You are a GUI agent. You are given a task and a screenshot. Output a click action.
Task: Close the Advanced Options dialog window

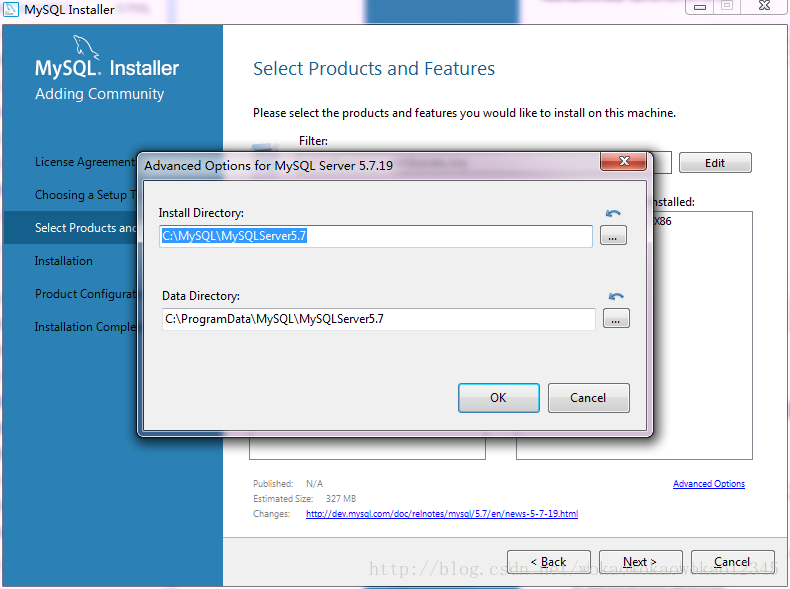(x=624, y=161)
